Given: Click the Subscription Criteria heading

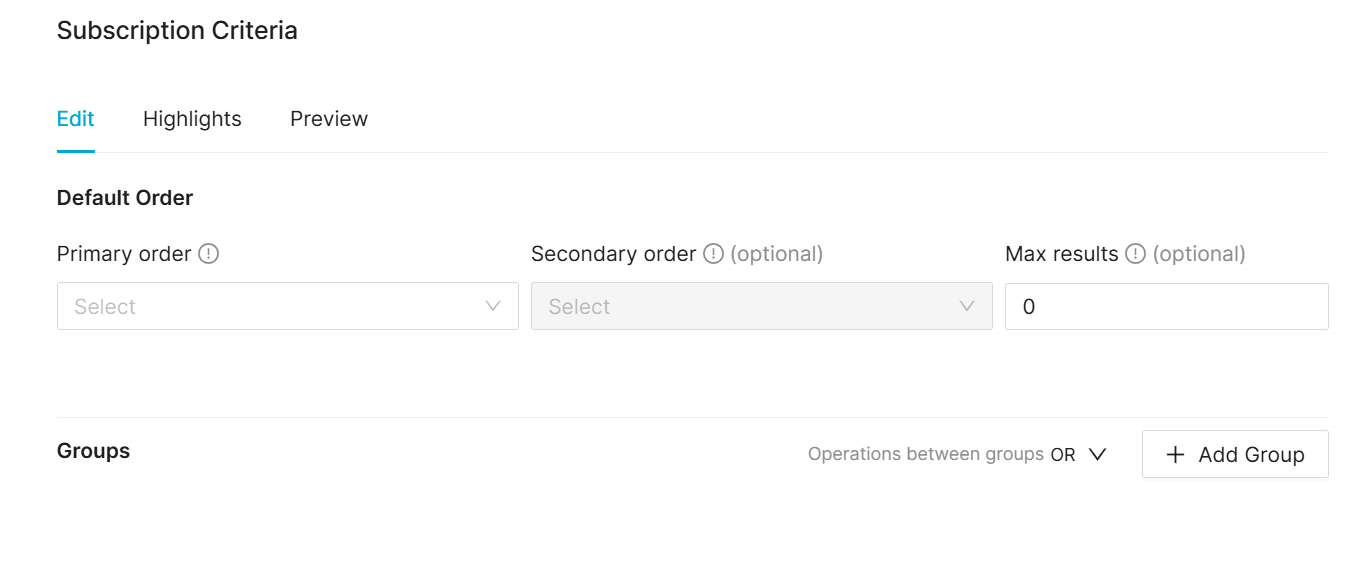Looking at the screenshot, I should 177,31.
